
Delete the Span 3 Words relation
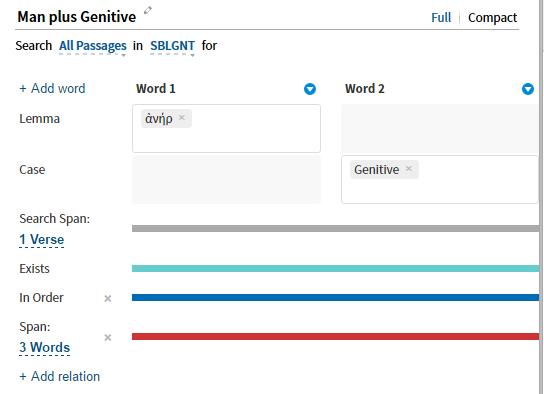tap(108, 337)
